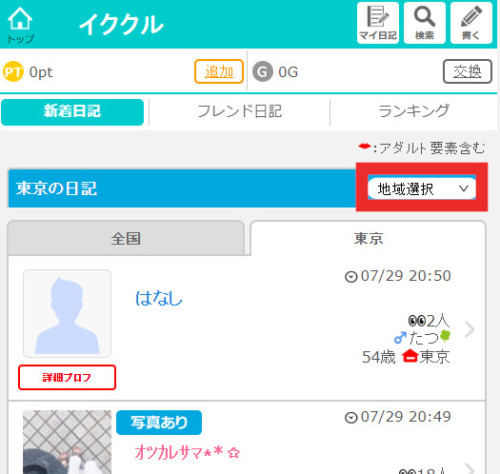Switch to the 新着日記 tab
The height and width of the screenshot is (474, 500).
coord(72,112)
